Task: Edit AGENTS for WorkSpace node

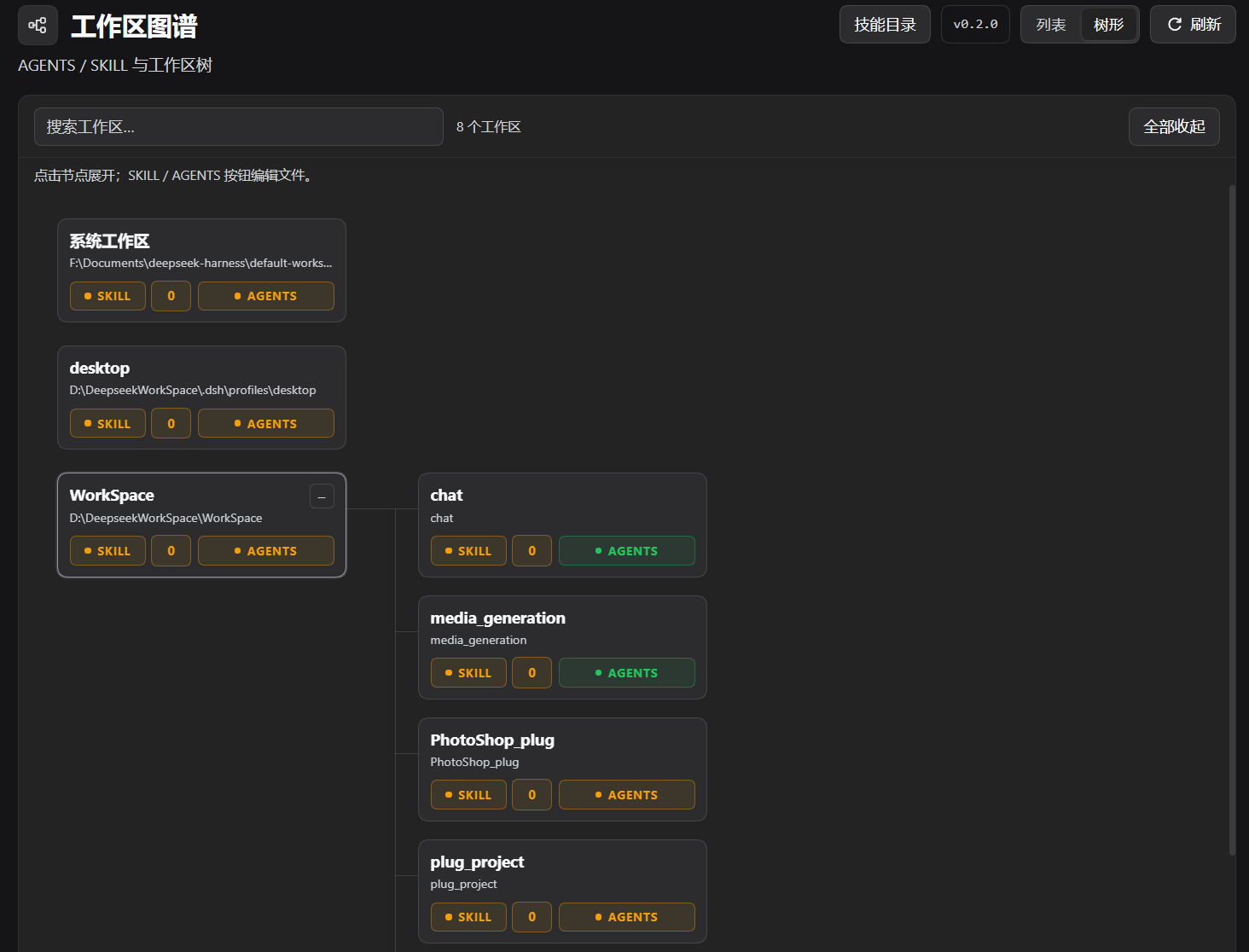Action: pos(266,551)
